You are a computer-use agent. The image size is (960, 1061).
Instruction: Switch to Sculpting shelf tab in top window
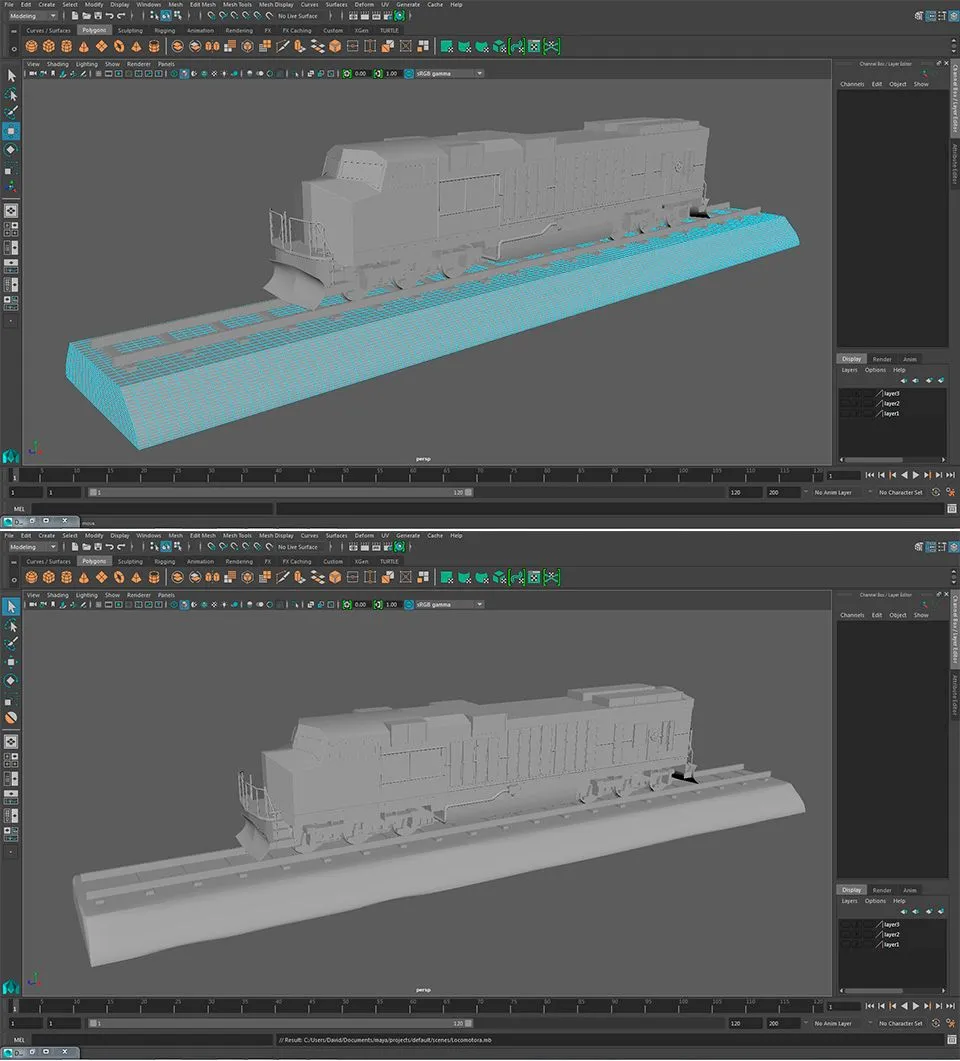130,30
